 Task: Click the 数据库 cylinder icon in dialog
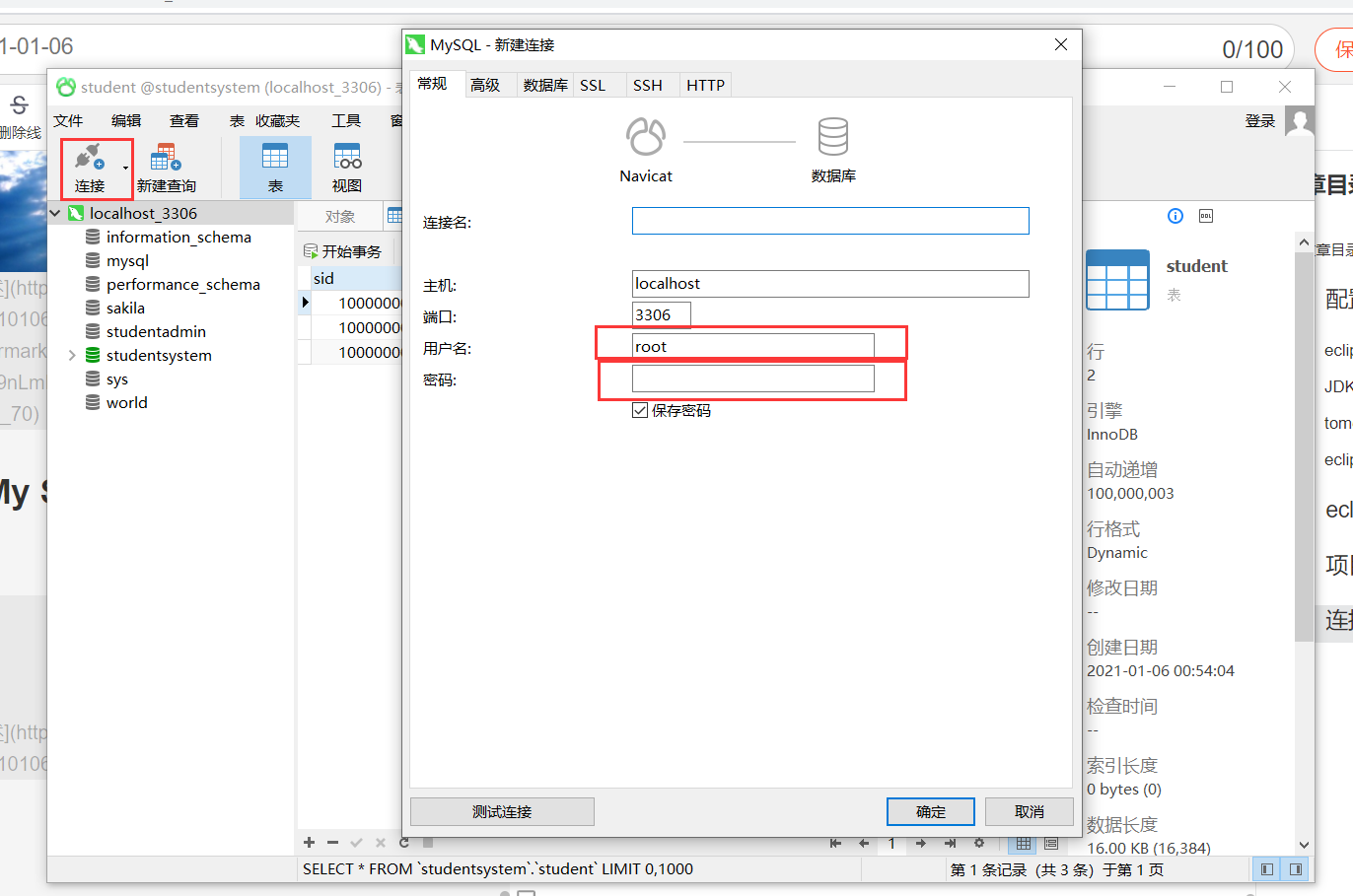(x=833, y=137)
